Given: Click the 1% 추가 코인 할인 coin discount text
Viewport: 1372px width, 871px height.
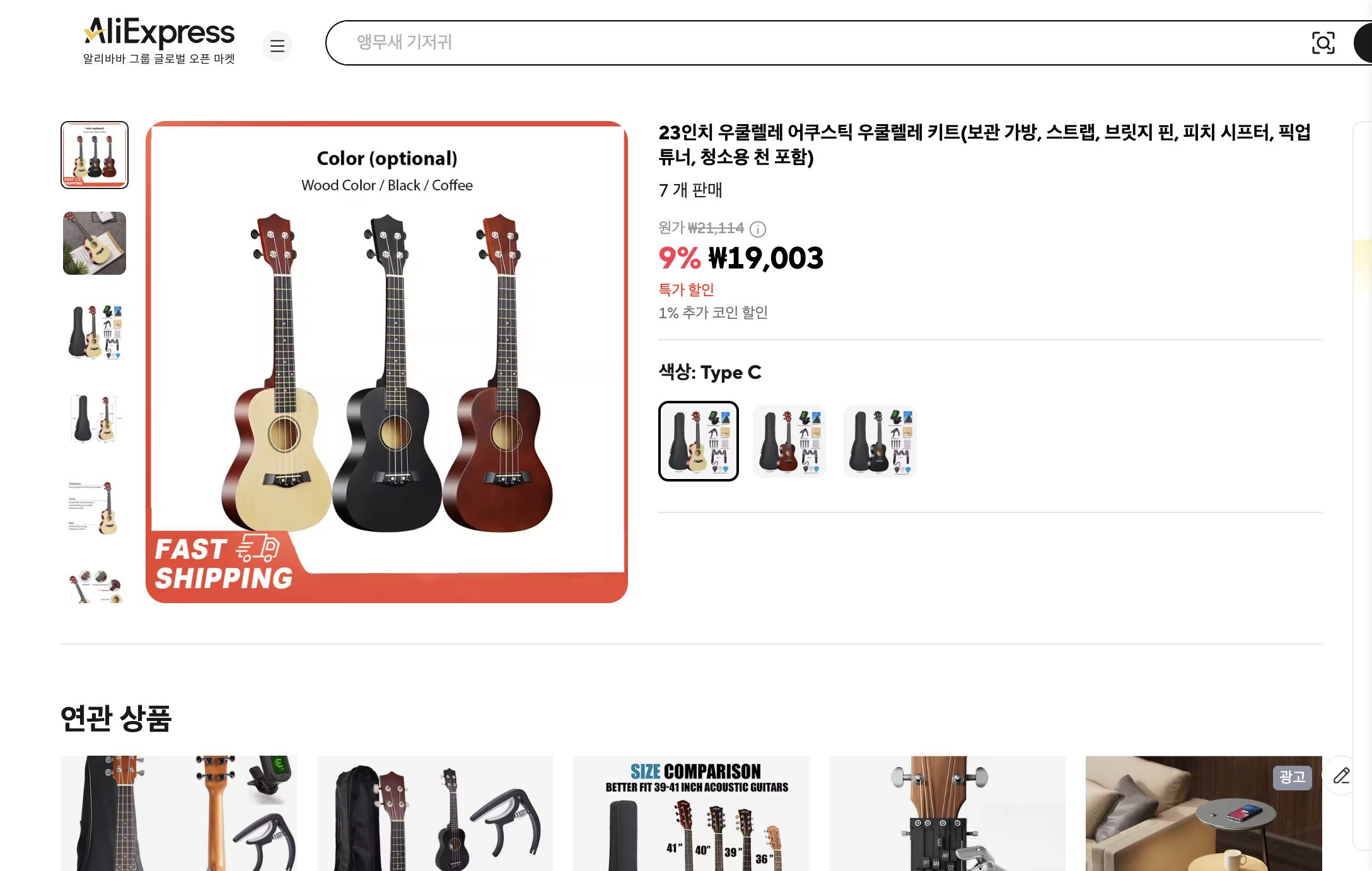Looking at the screenshot, I should (x=713, y=312).
